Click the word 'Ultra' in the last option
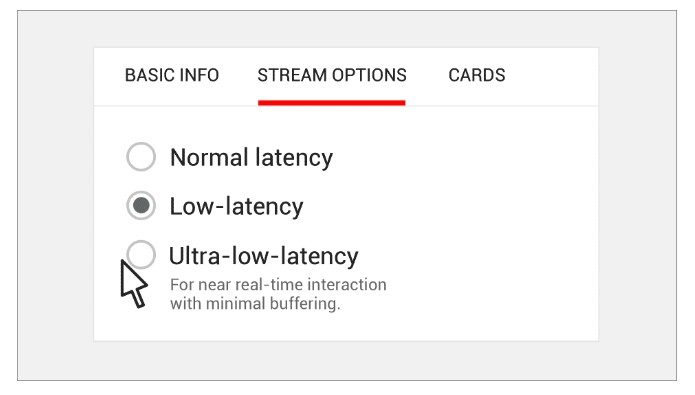Image resolution: width=695 pixels, height=395 pixels. [x=195, y=256]
